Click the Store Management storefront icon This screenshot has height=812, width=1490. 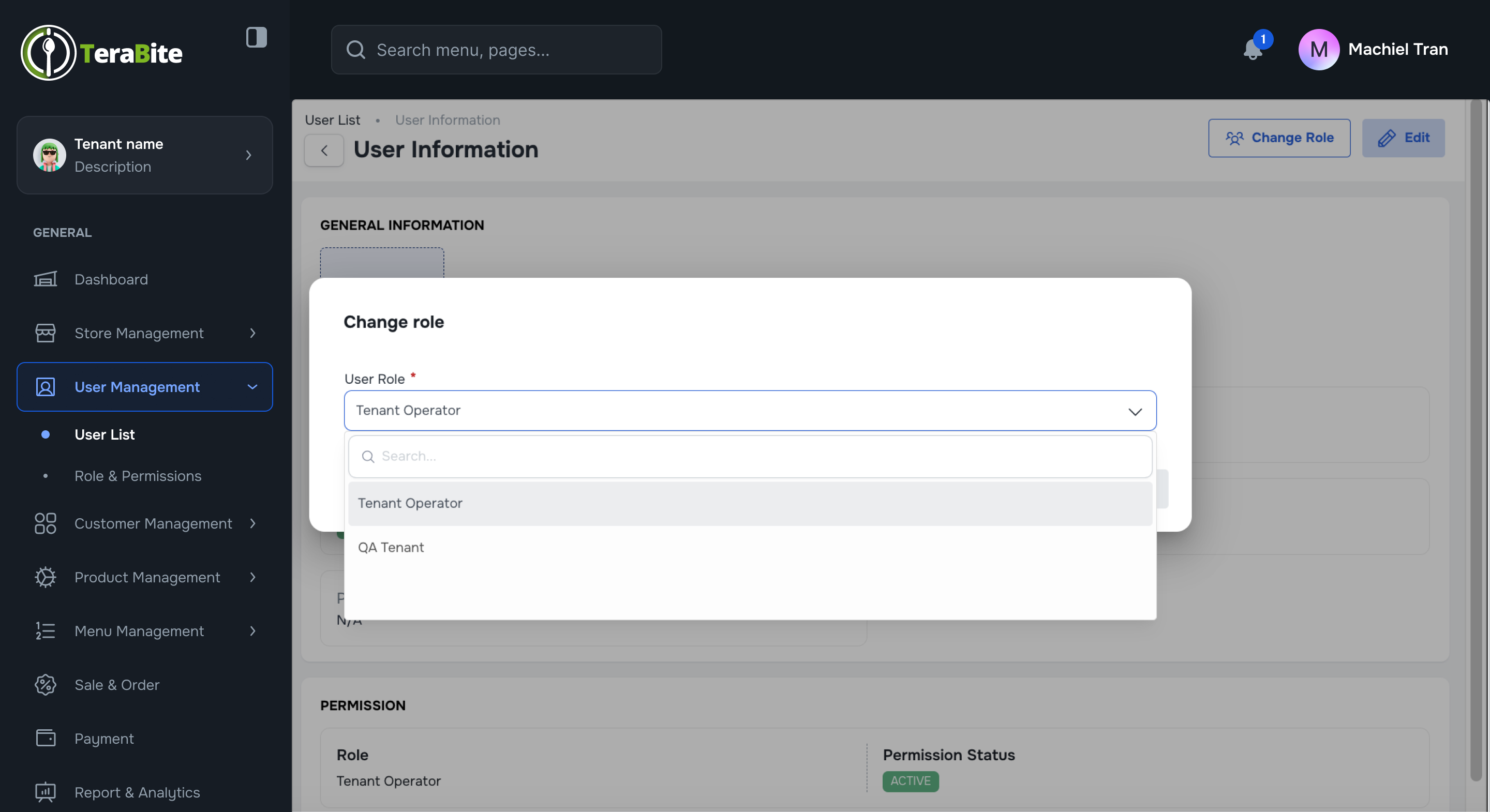[45, 333]
